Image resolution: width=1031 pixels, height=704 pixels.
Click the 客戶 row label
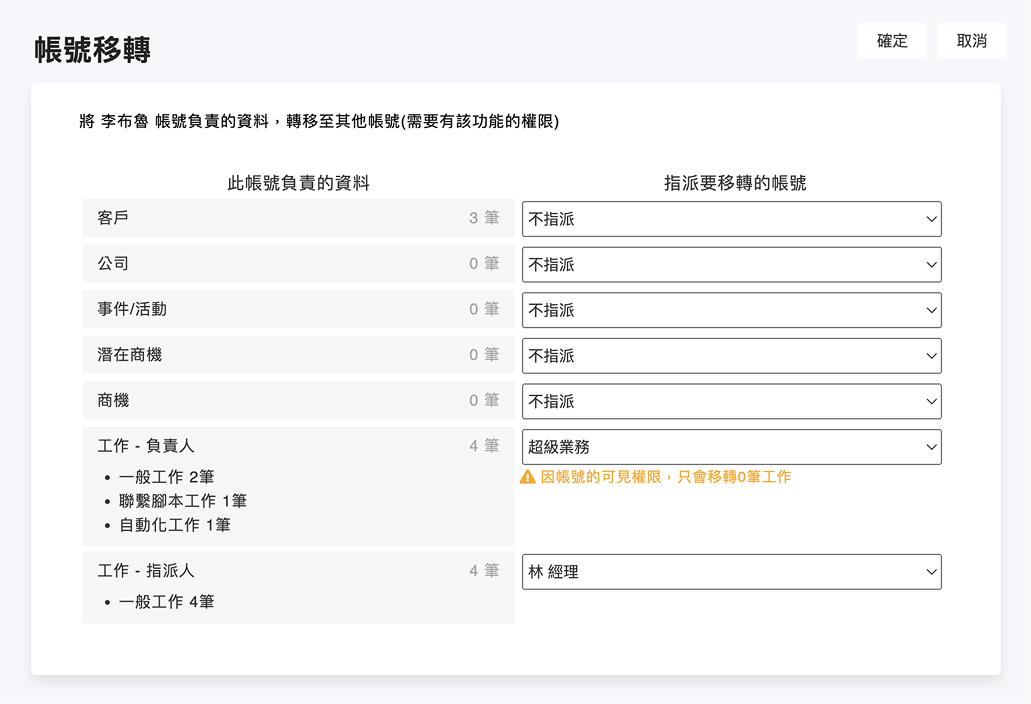[112, 218]
